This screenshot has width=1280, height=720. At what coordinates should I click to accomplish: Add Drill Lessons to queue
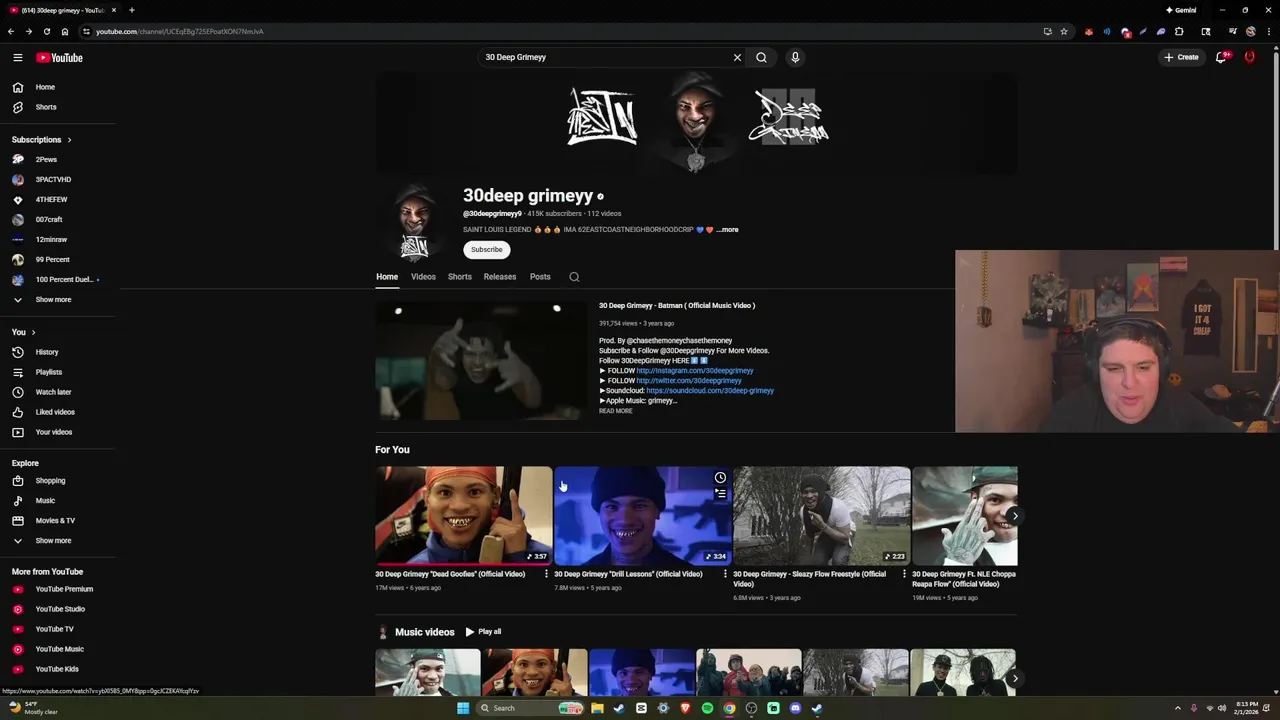[720, 494]
